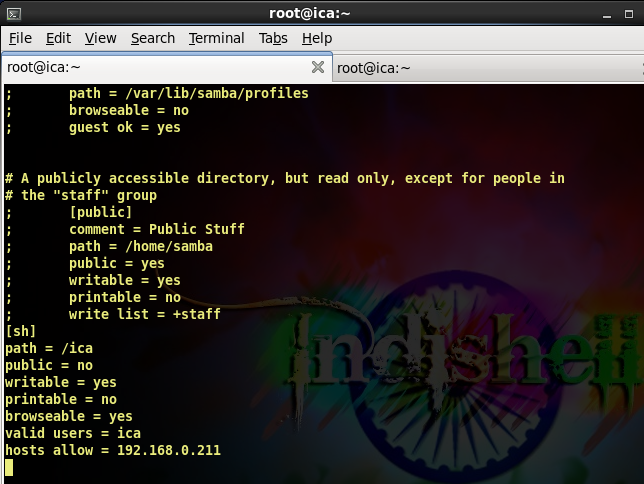Click the line 'public = no'

pos(49,365)
